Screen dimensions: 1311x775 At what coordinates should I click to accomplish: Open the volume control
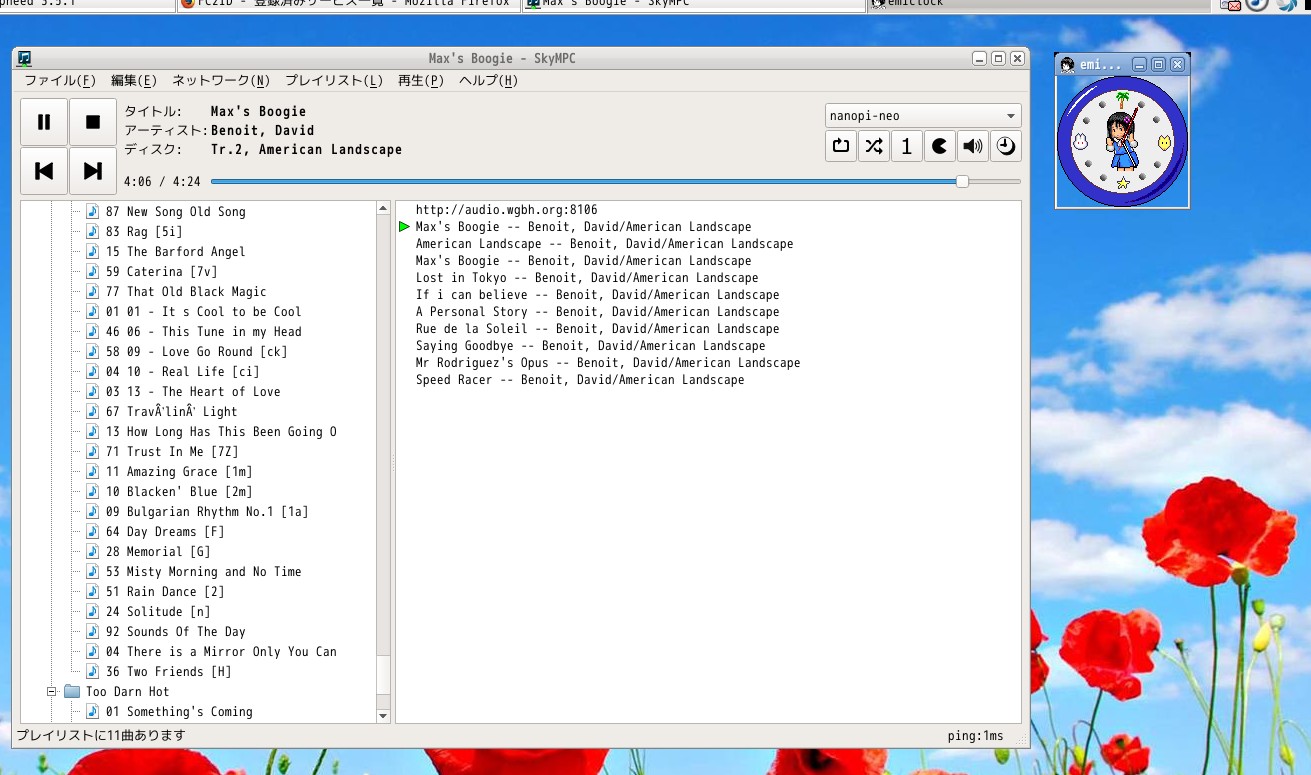(x=972, y=146)
